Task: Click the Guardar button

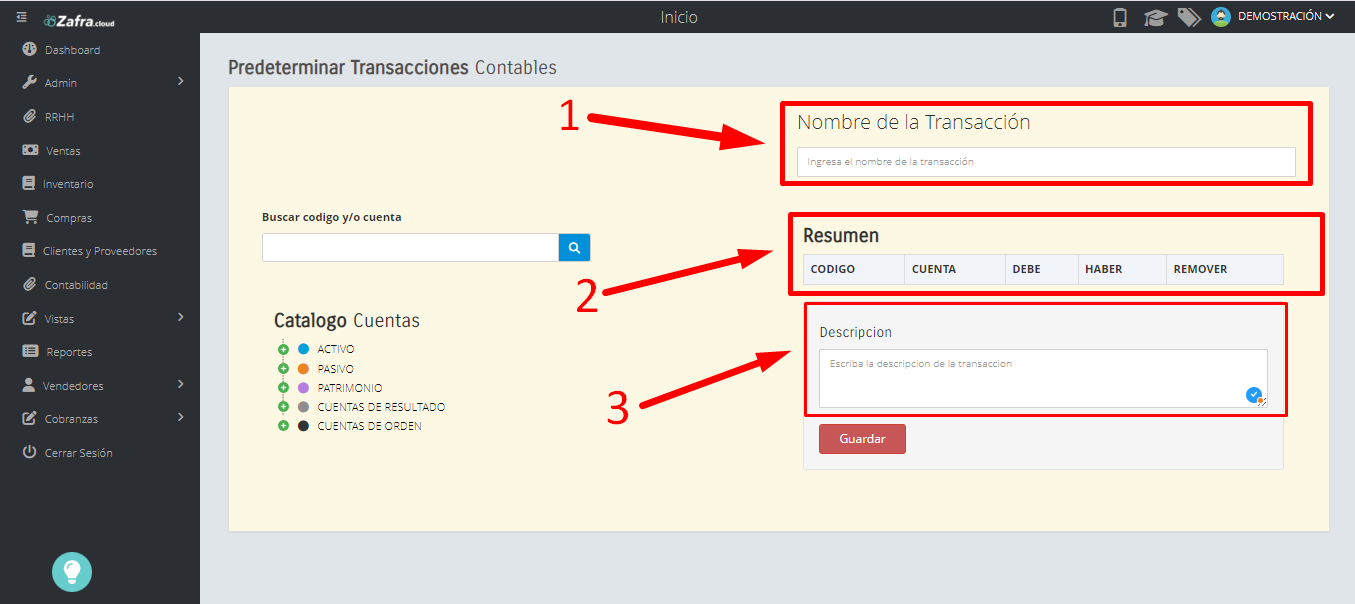Action: [862, 439]
